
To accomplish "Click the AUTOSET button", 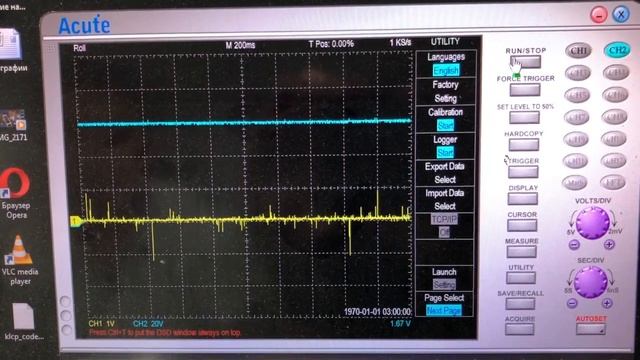I will pyautogui.click(x=591, y=329).
